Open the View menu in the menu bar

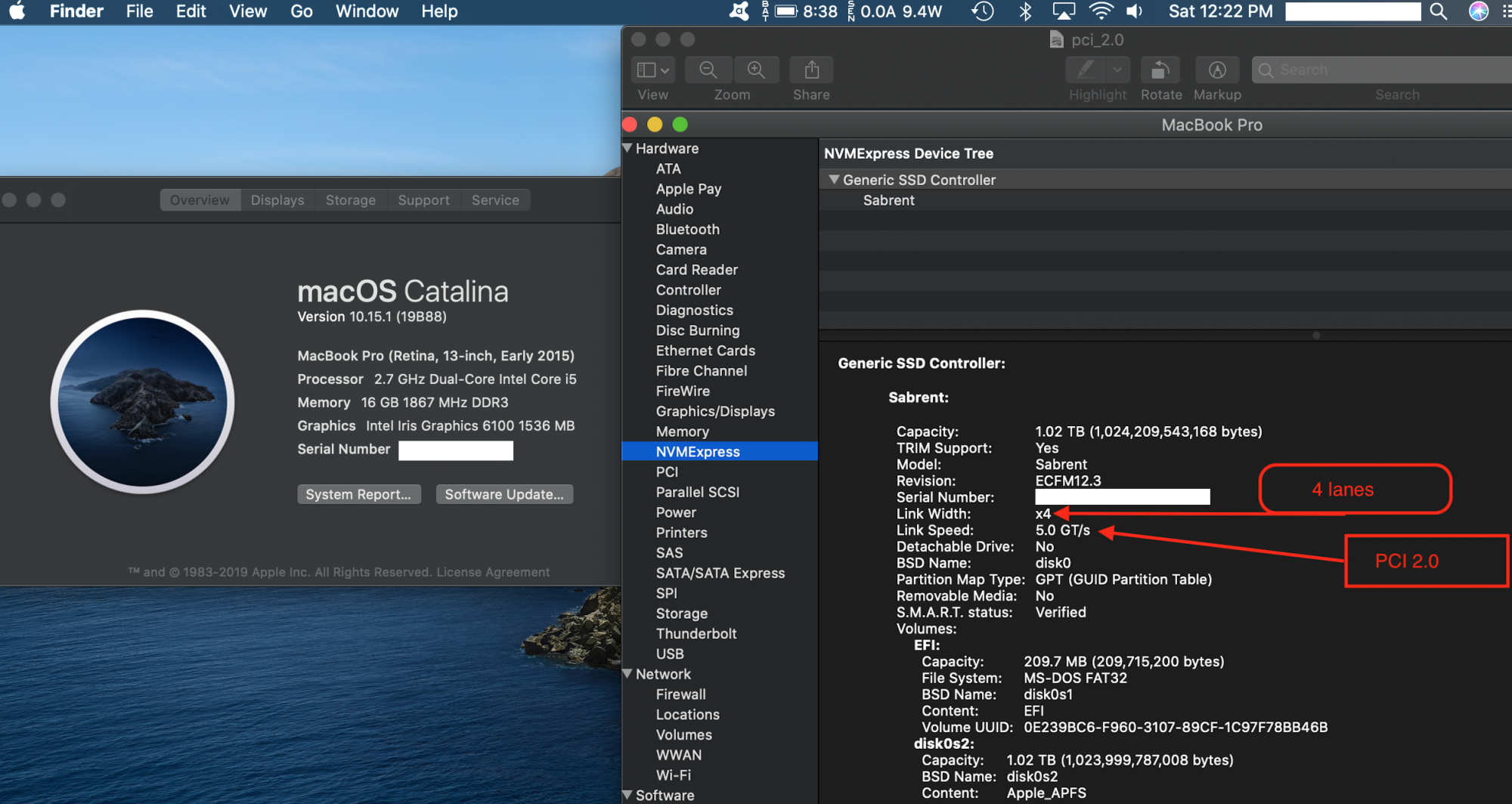248,11
